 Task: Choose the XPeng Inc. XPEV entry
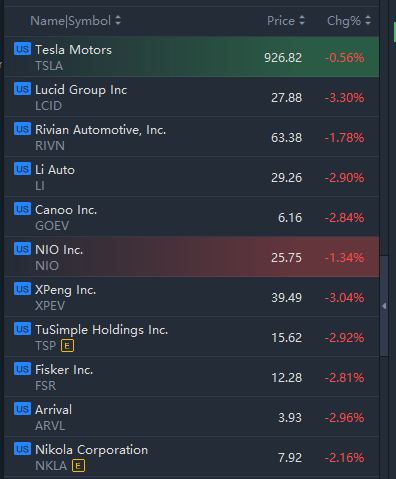192,297
